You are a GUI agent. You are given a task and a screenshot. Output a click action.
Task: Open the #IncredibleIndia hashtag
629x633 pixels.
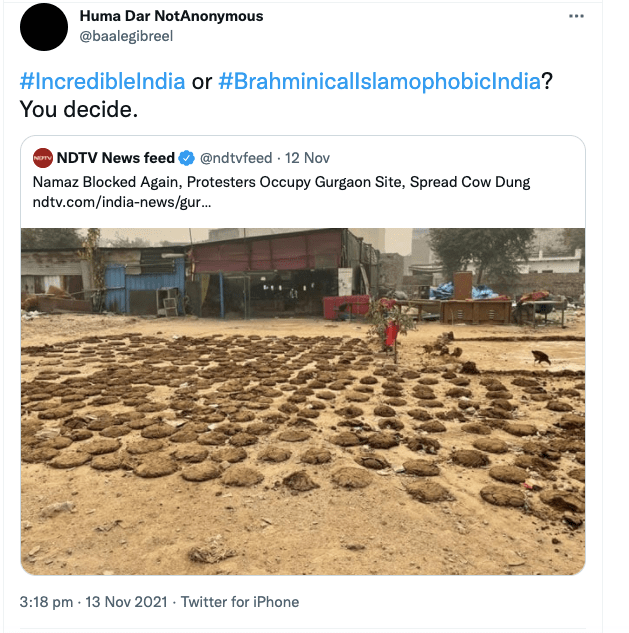(102, 81)
